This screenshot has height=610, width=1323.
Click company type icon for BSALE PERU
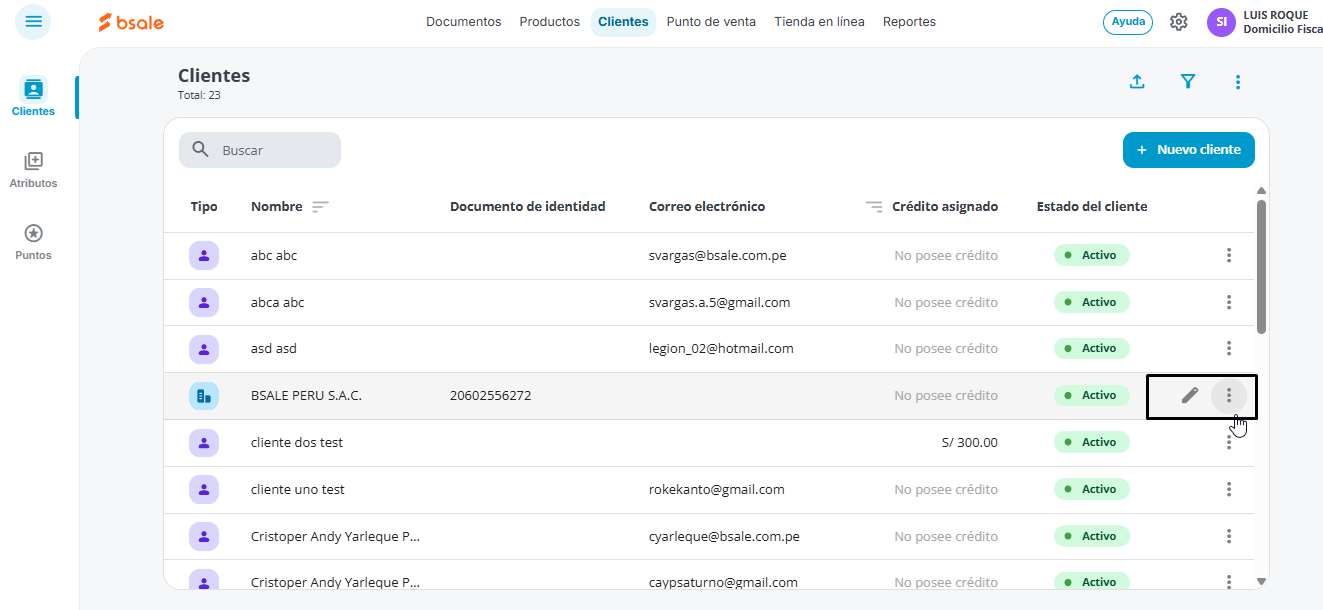tap(204, 395)
